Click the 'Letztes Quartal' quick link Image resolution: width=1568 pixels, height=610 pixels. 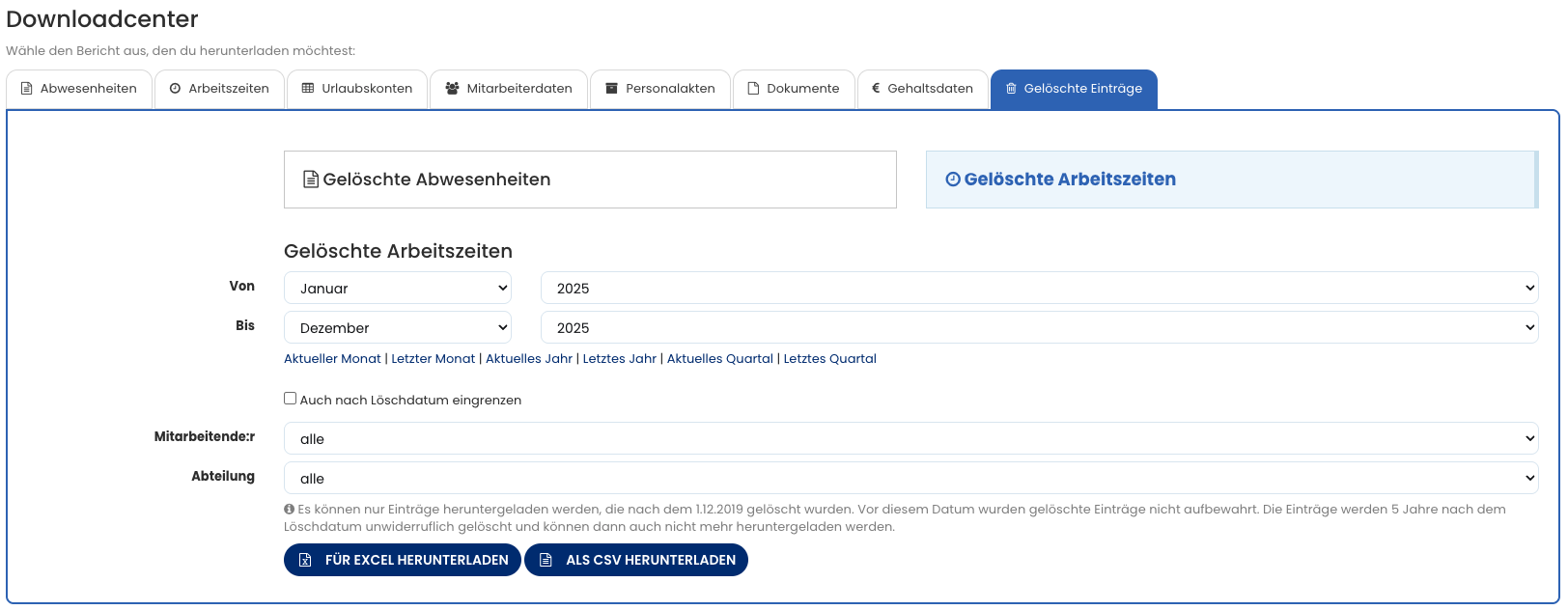(829, 359)
